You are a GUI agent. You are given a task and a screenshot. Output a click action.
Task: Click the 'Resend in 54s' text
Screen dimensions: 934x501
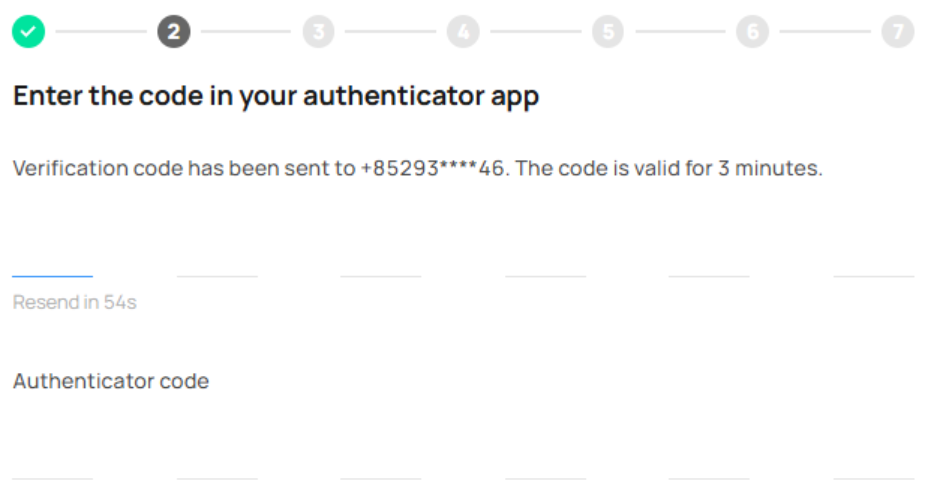(x=75, y=302)
